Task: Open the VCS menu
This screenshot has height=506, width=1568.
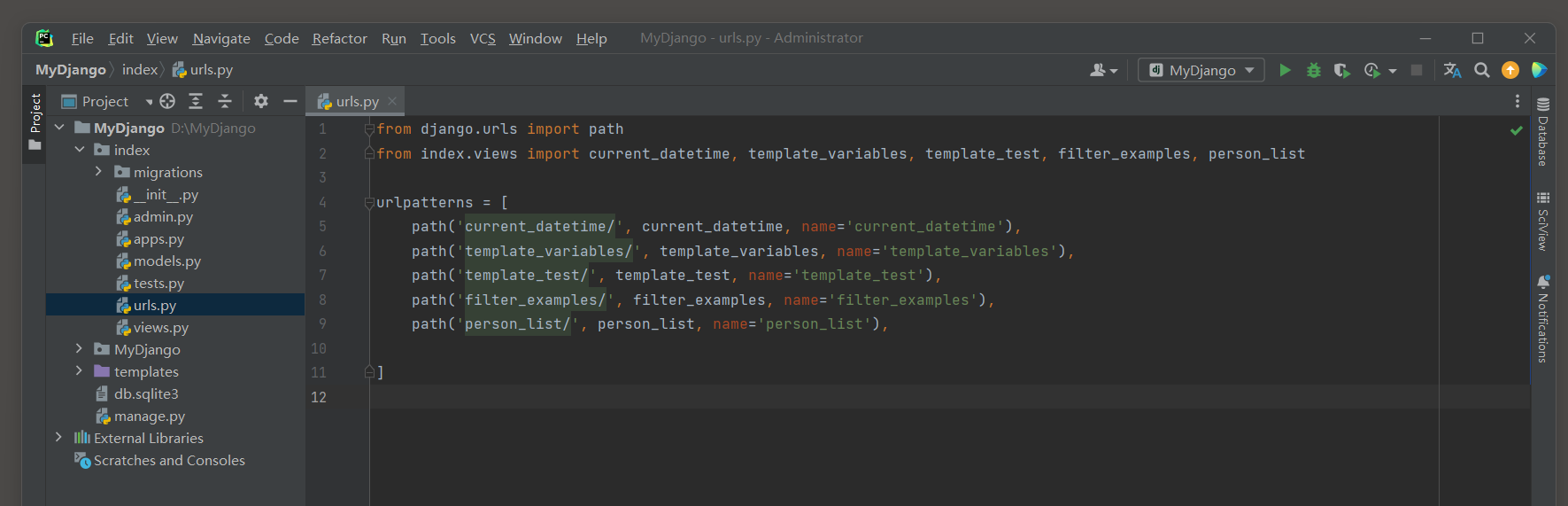Action: [x=483, y=38]
